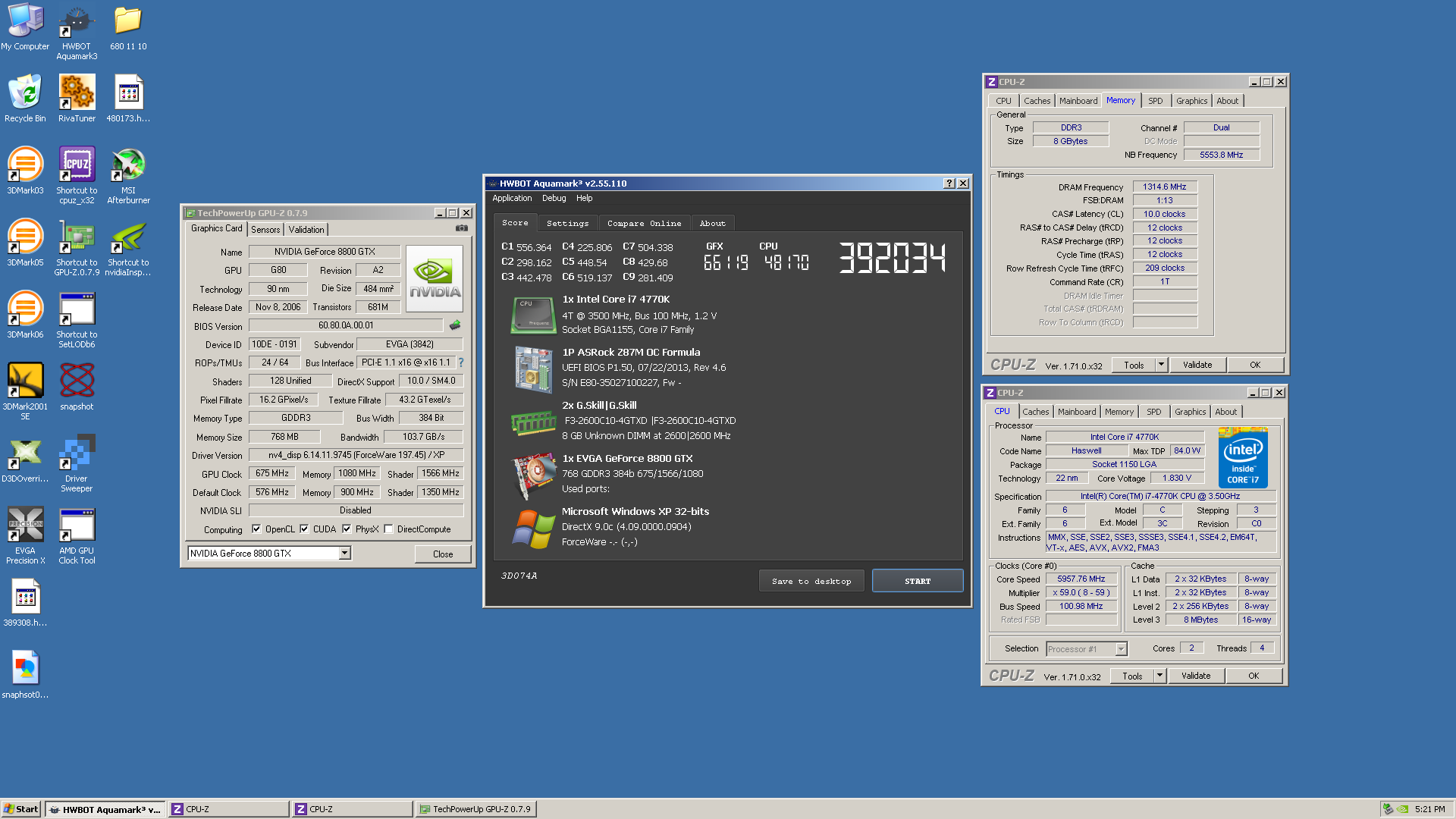Switch to Sensors tab in GPU-Z

tap(265, 230)
